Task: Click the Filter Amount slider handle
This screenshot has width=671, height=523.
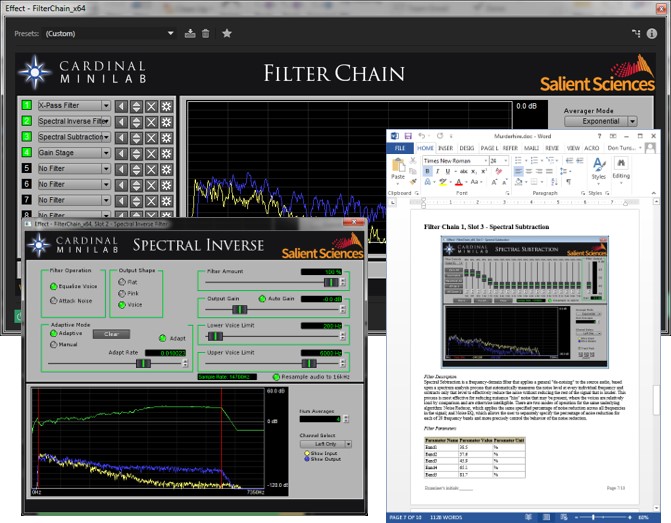Action: tap(331, 282)
